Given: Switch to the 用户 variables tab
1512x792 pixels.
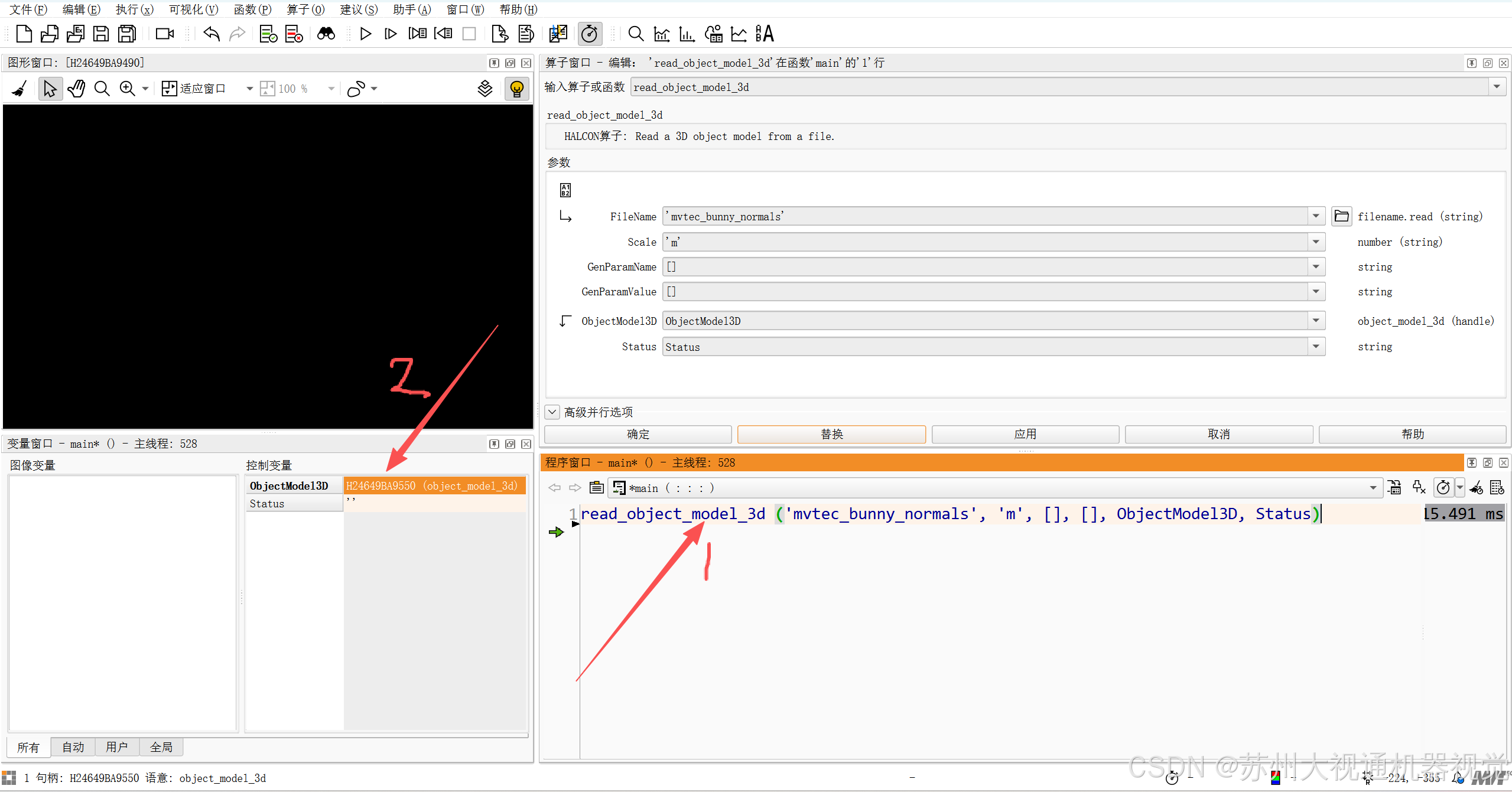Looking at the screenshot, I should (x=117, y=747).
